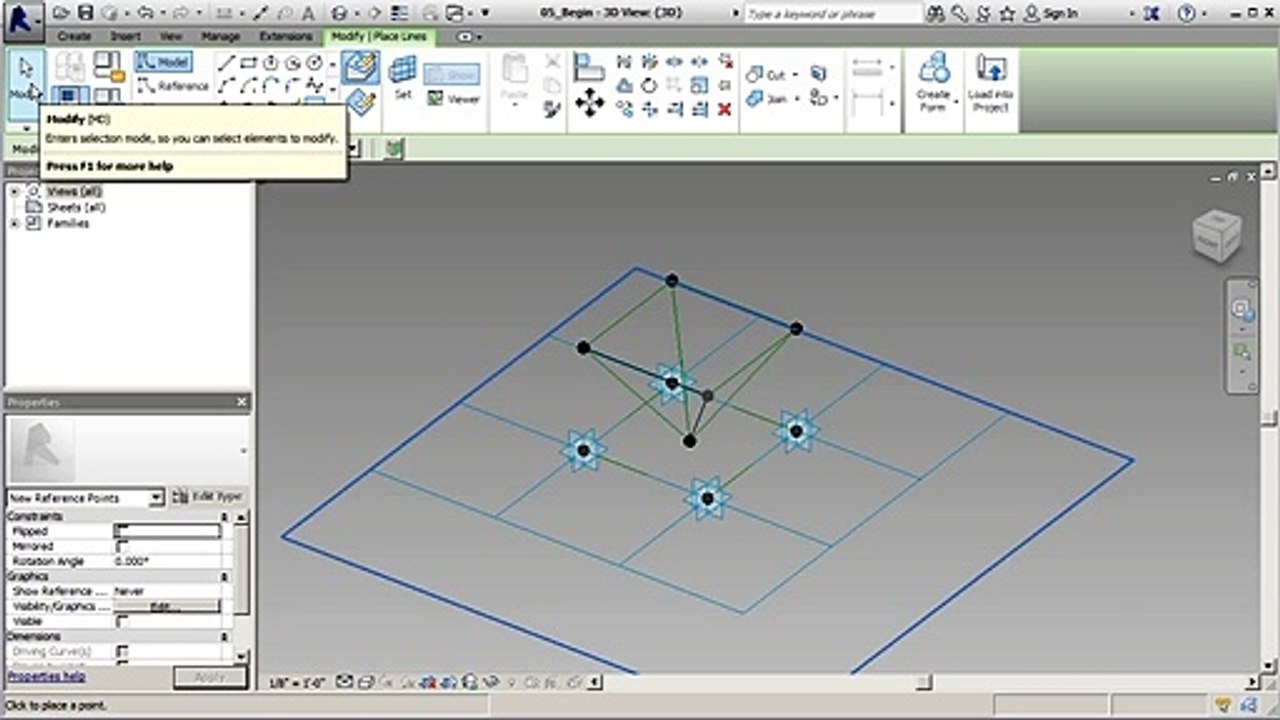The image size is (1280, 720).
Task: Click the view scale 1/8" = 1'-0"
Action: pos(298,683)
